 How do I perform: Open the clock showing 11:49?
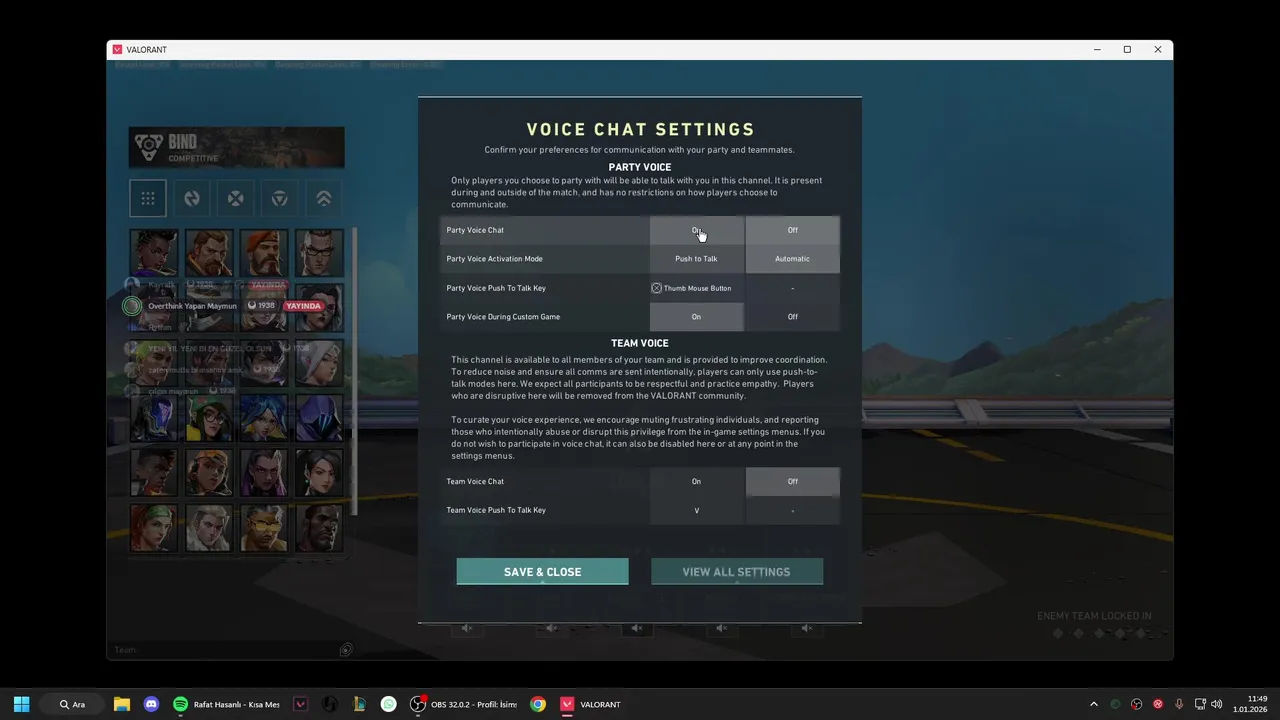tap(1251, 704)
